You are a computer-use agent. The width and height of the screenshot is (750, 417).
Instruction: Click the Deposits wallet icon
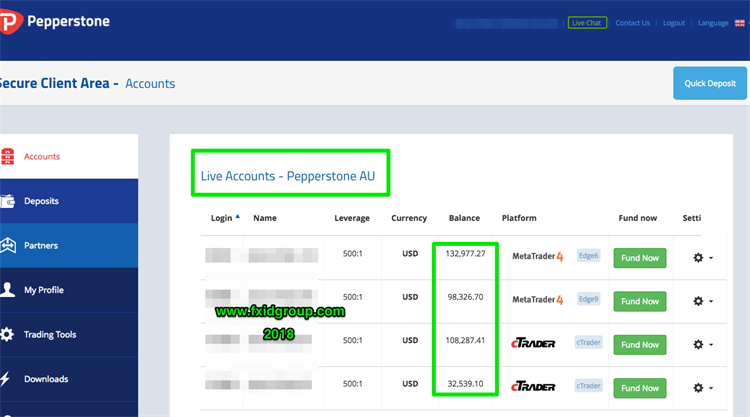(8, 201)
